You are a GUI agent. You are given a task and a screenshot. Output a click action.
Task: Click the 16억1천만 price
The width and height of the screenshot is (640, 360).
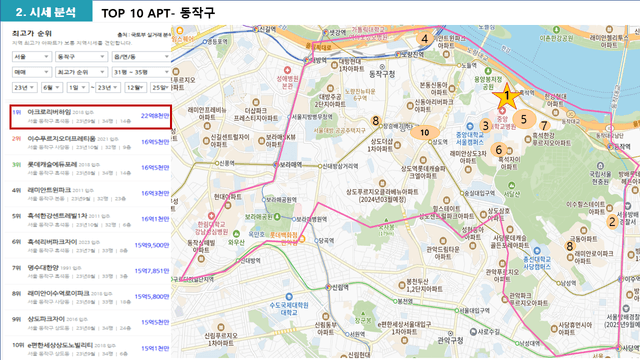(155, 219)
